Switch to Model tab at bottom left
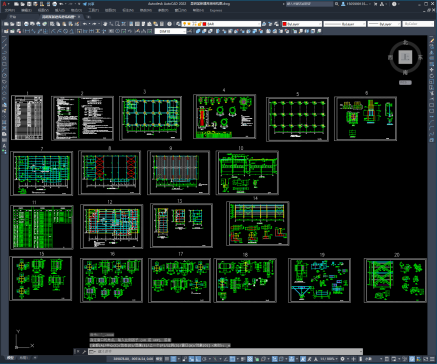Image resolution: width=437 pixels, height=364 pixels. point(11,359)
